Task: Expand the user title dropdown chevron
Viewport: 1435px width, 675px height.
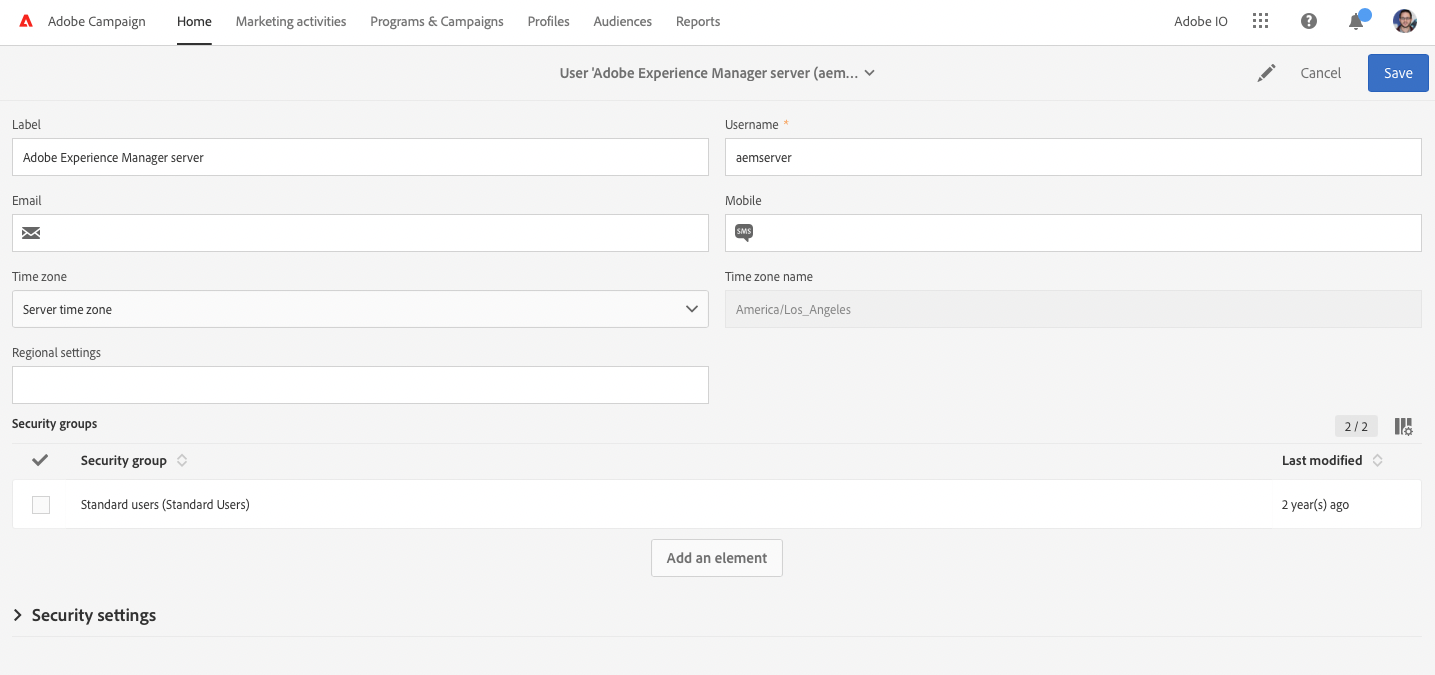Action: [870, 73]
